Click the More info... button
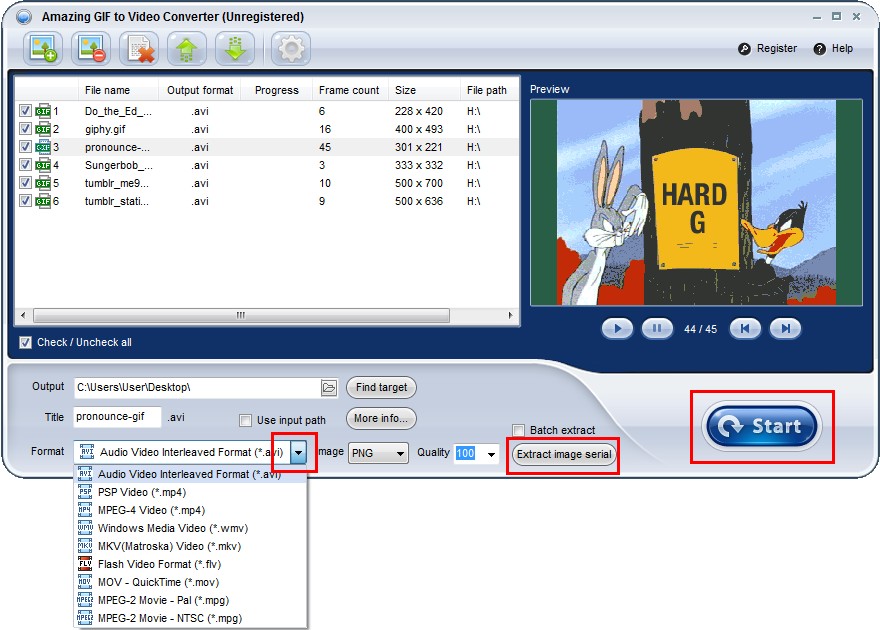Viewport: 880px width, 630px height. coord(381,418)
